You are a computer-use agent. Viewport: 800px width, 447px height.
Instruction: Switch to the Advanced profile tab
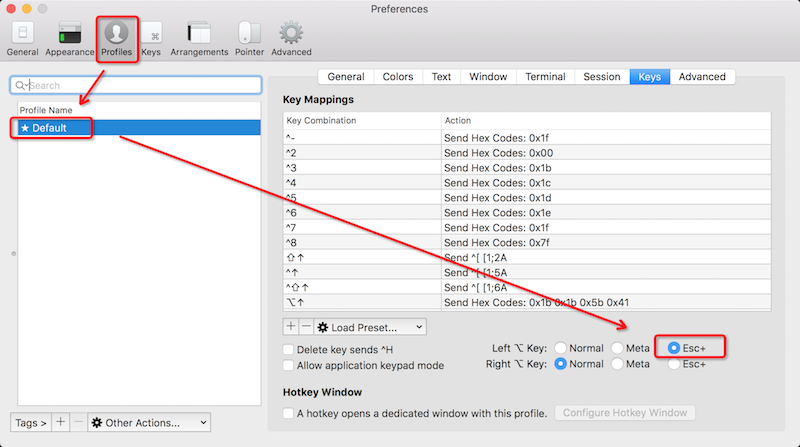click(x=702, y=77)
